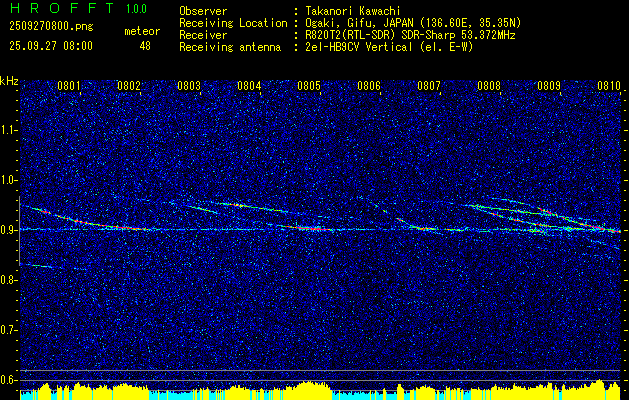Click the date stamp 25.09.27 08:00
This screenshot has height=400, width=629.
pos(51,46)
